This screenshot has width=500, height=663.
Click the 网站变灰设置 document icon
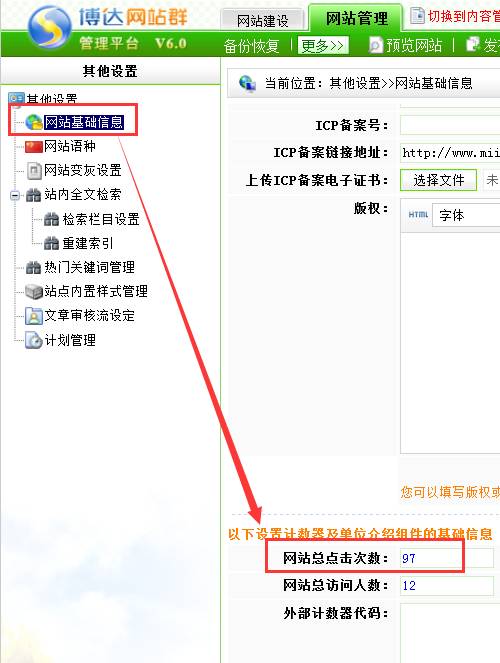[x=34, y=171]
